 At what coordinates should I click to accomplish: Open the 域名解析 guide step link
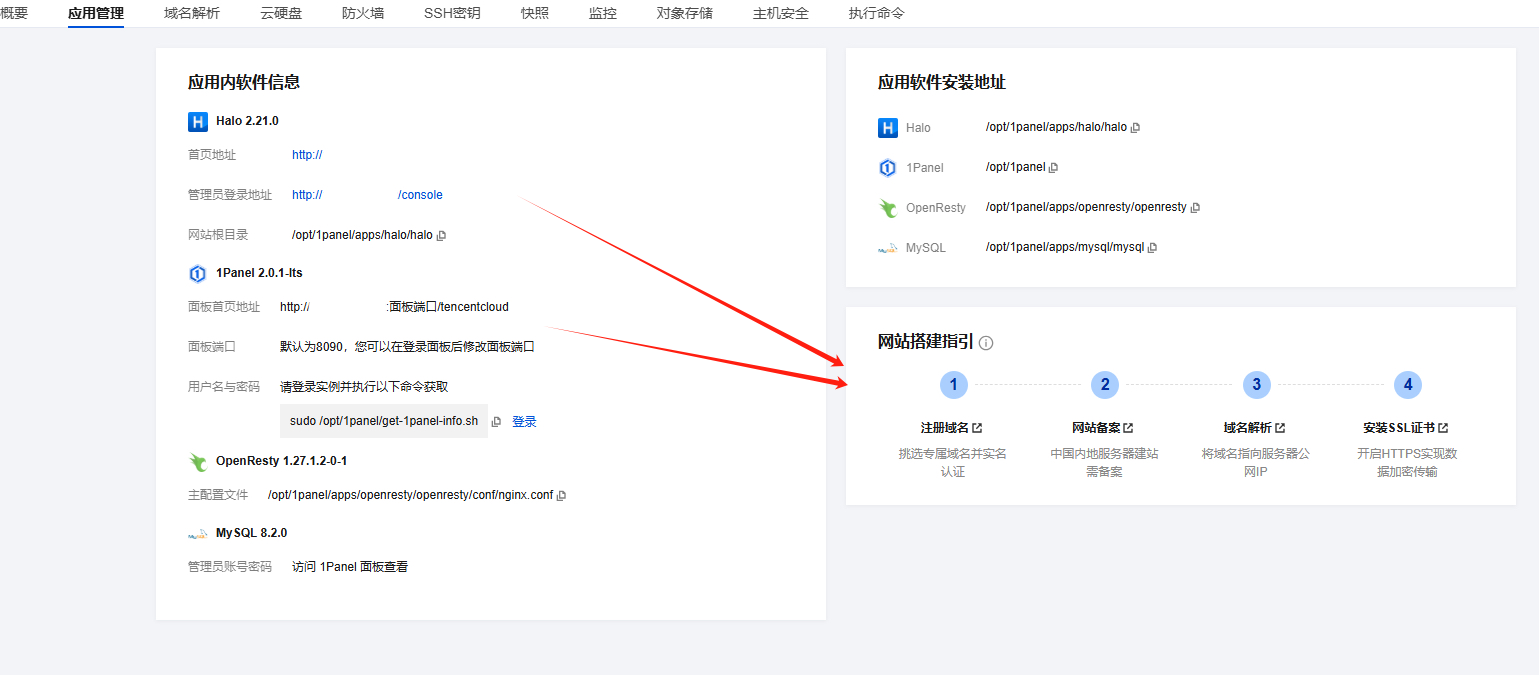pyautogui.click(x=1254, y=428)
